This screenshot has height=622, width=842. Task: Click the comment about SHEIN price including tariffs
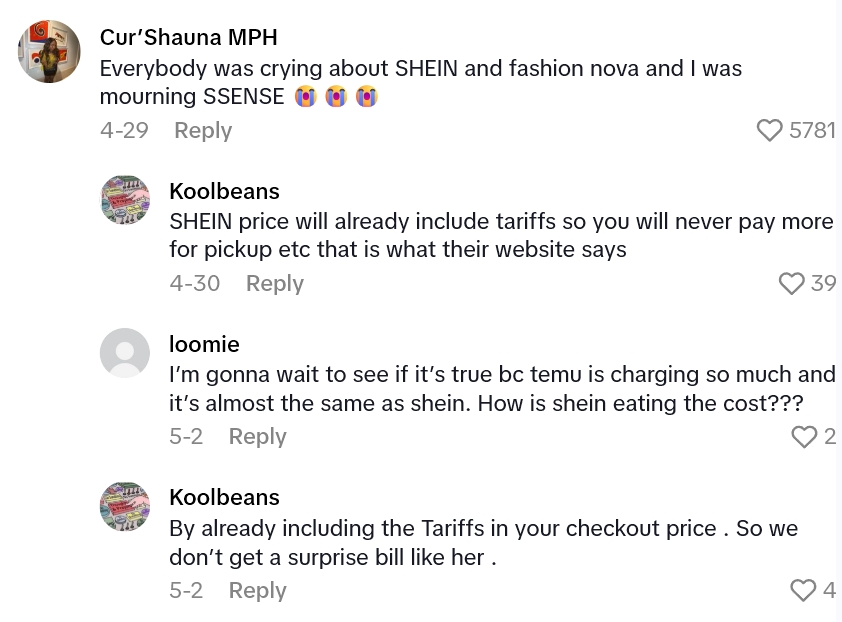click(500, 235)
